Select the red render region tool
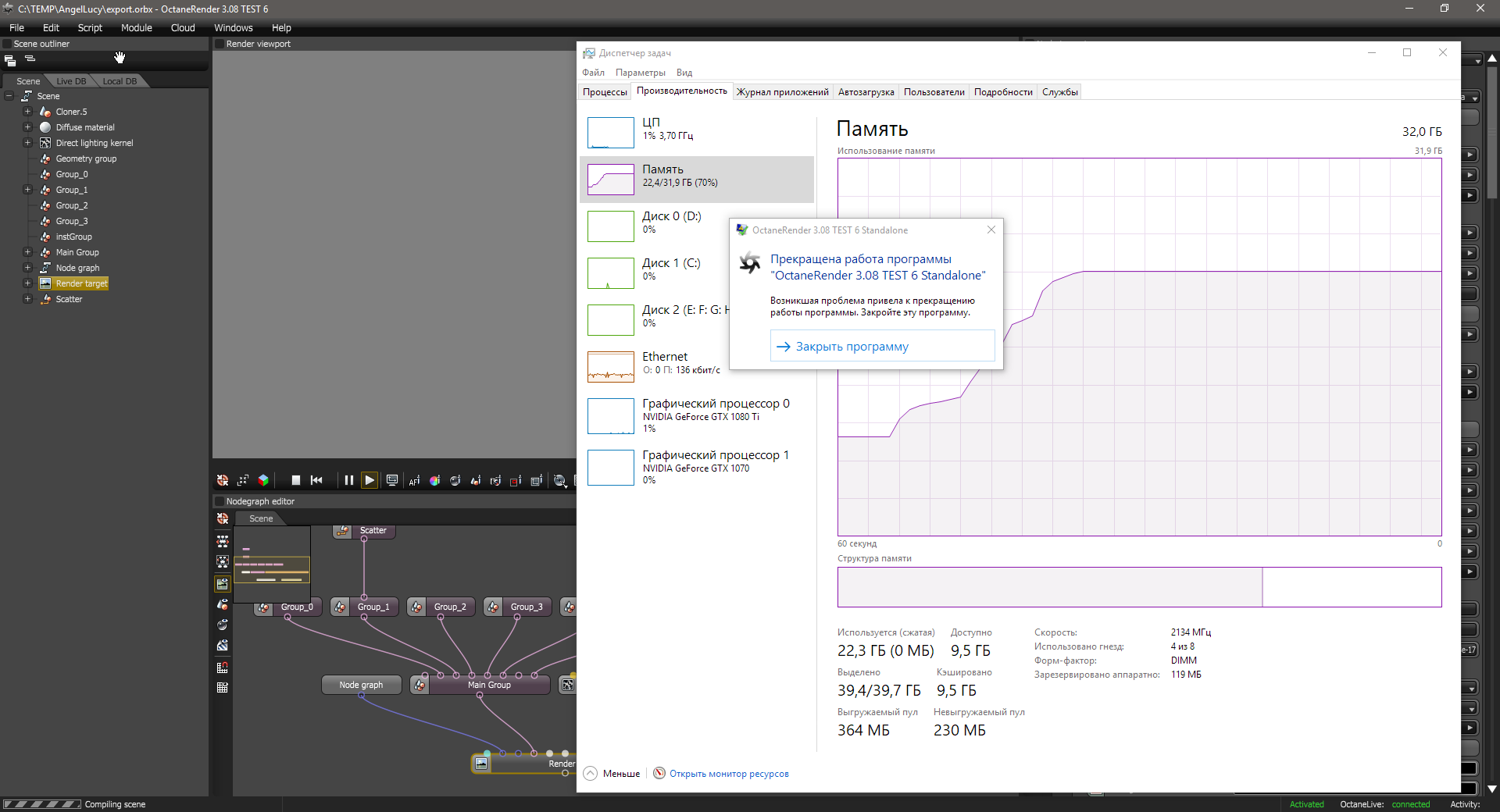The height and width of the screenshot is (812, 1500). (x=516, y=480)
